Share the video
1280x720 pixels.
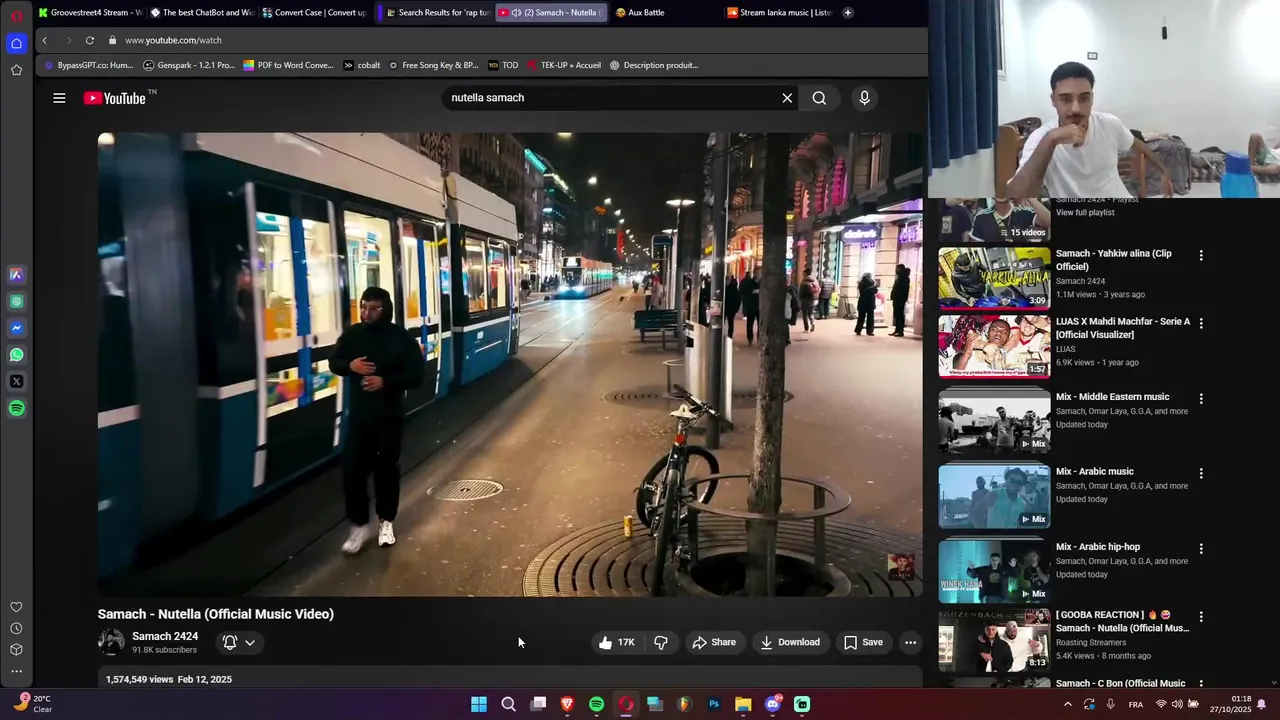(x=714, y=642)
